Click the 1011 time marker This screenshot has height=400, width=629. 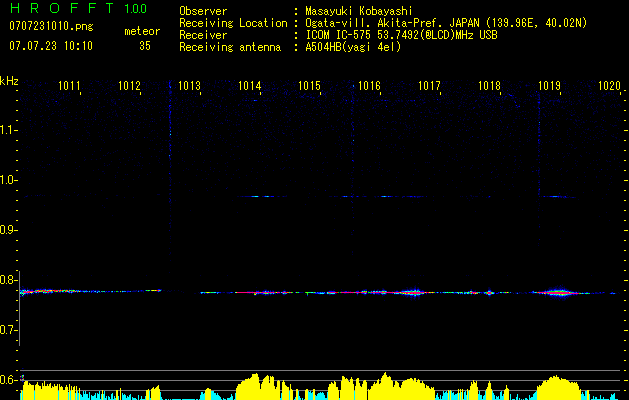coord(69,86)
